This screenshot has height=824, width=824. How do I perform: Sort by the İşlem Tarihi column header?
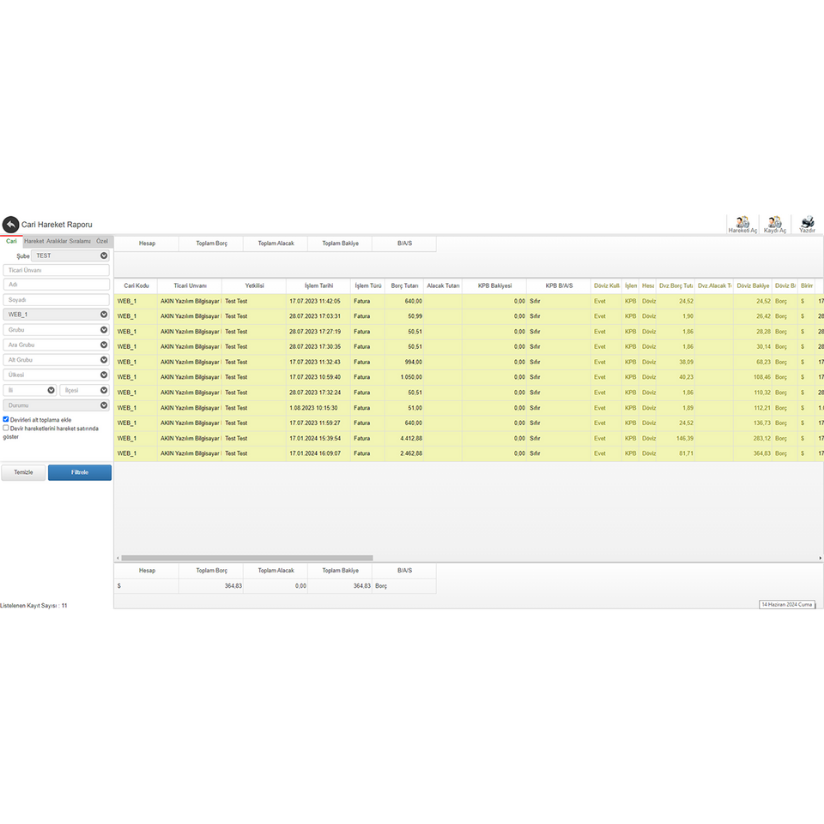pyautogui.click(x=318, y=285)
